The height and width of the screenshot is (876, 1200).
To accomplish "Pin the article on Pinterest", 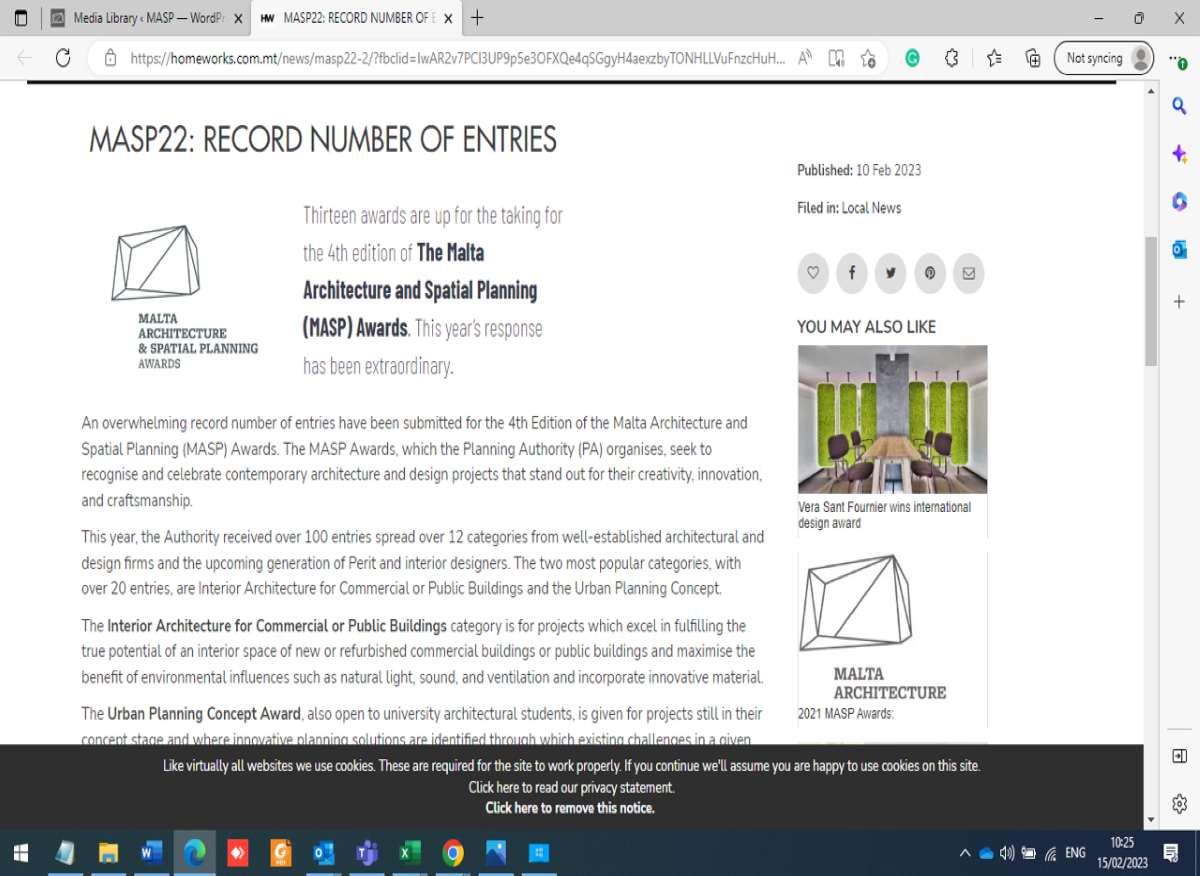I will pos(929,273).
